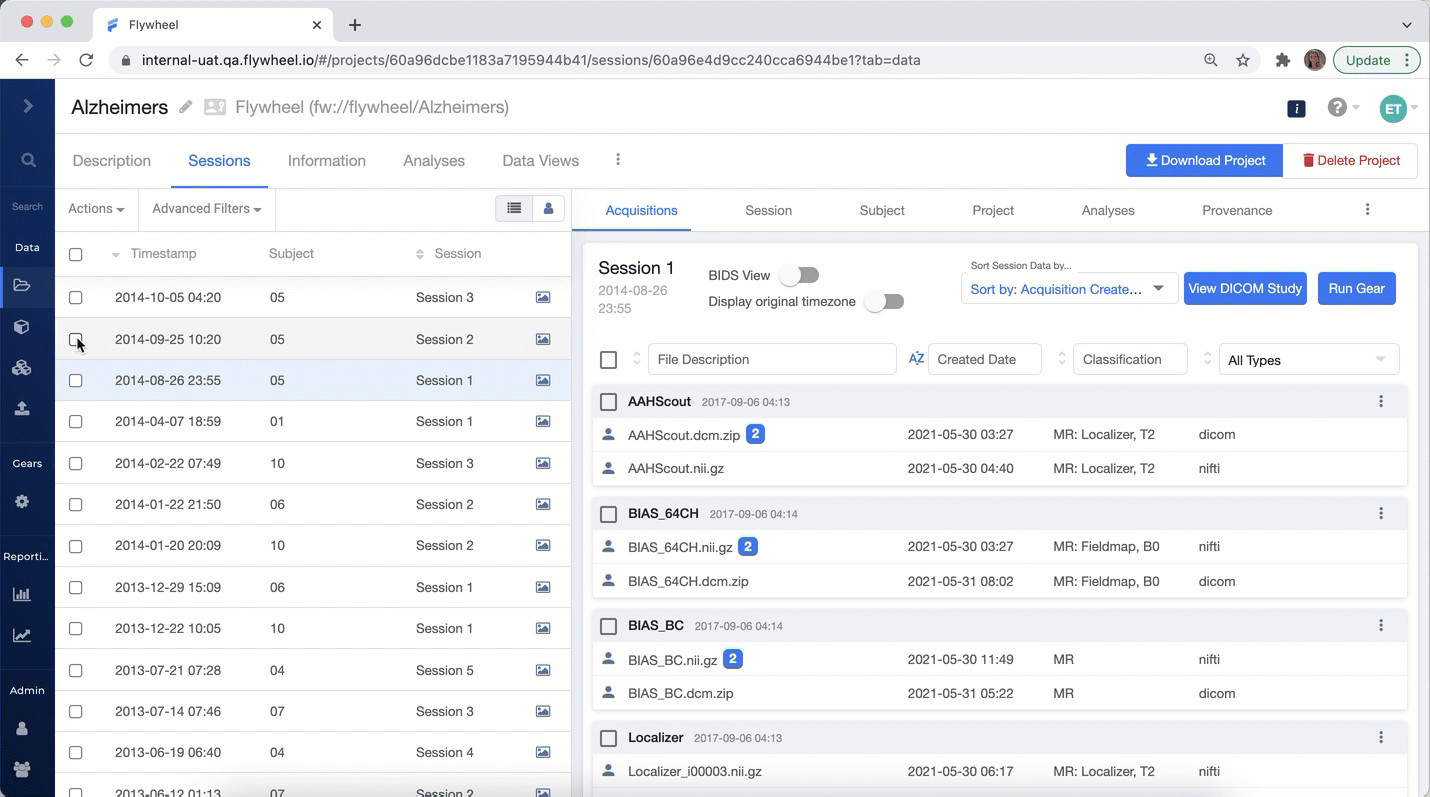Open the collections cube icon in the sidebar

(22, 327)
